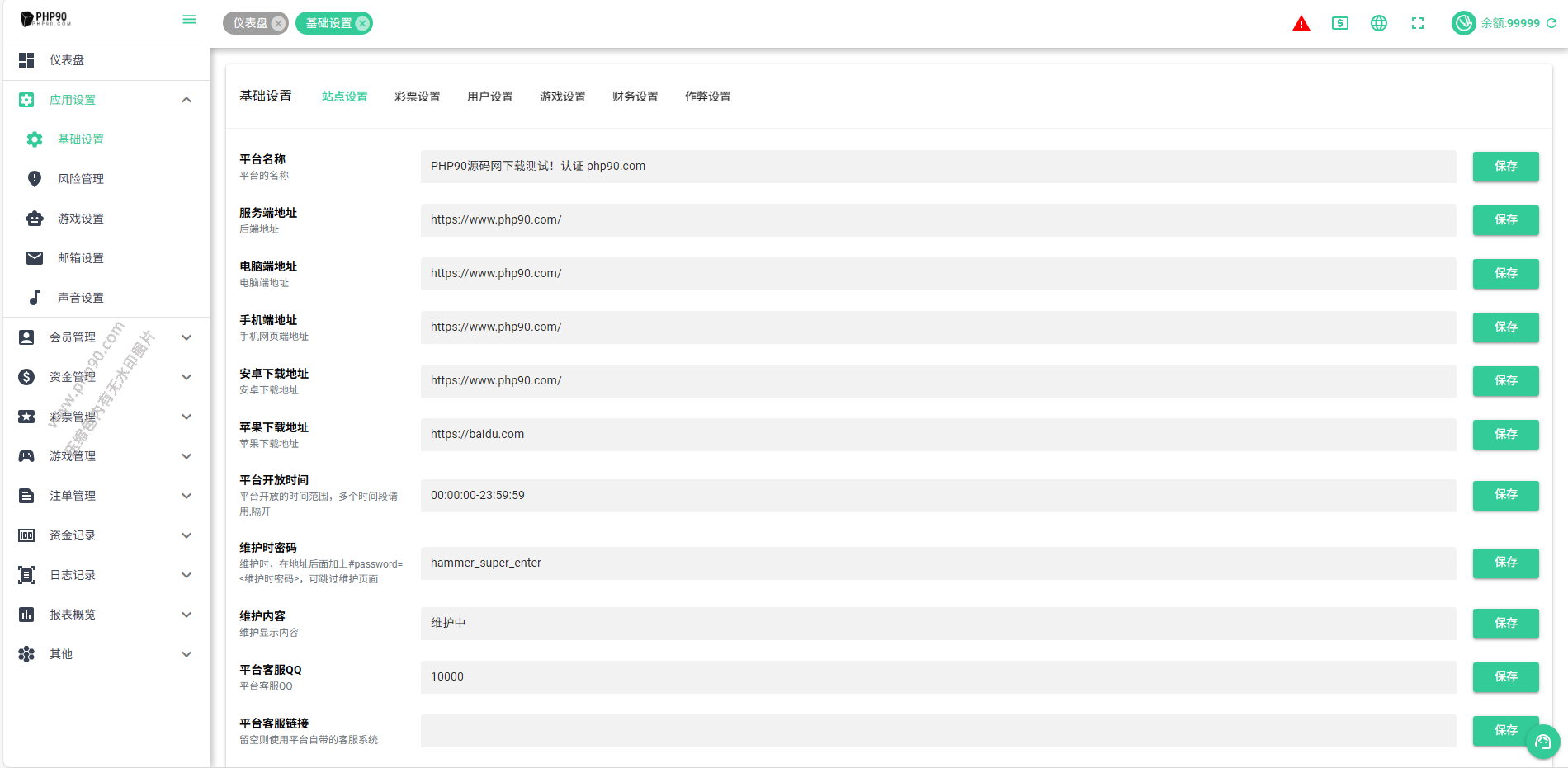The width and height of the screenshot is (1568, 768).
Task: Toggle fullscreen mode icon
Action: 1417,24
